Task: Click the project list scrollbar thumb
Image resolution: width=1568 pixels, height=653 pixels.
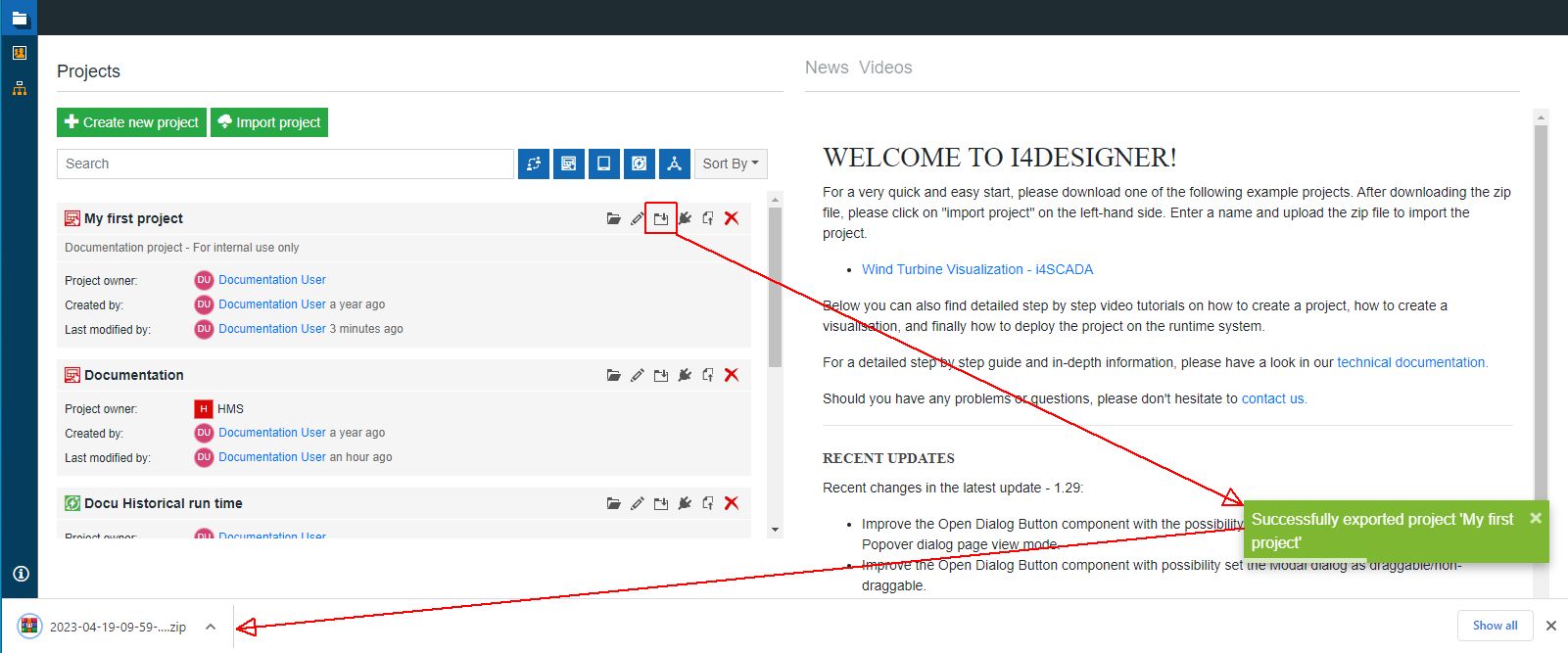Action: point(775,287)
